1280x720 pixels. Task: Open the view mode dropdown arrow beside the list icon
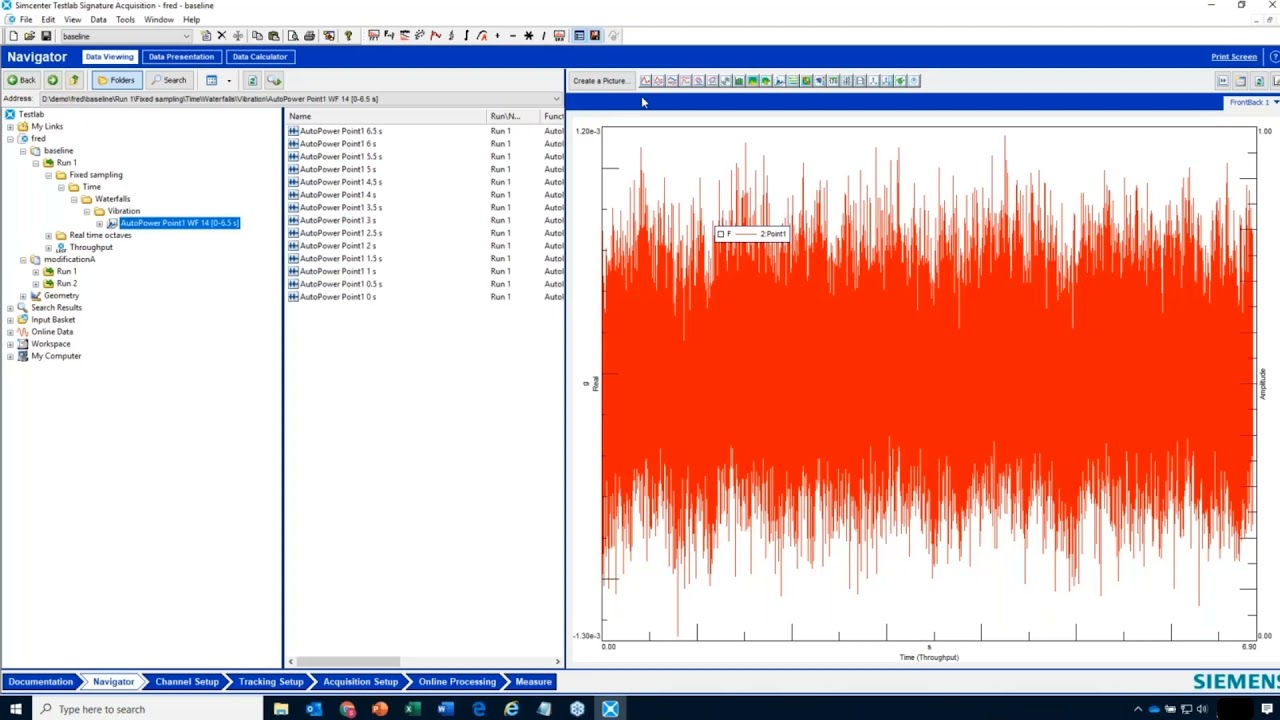tap(229, 80)
